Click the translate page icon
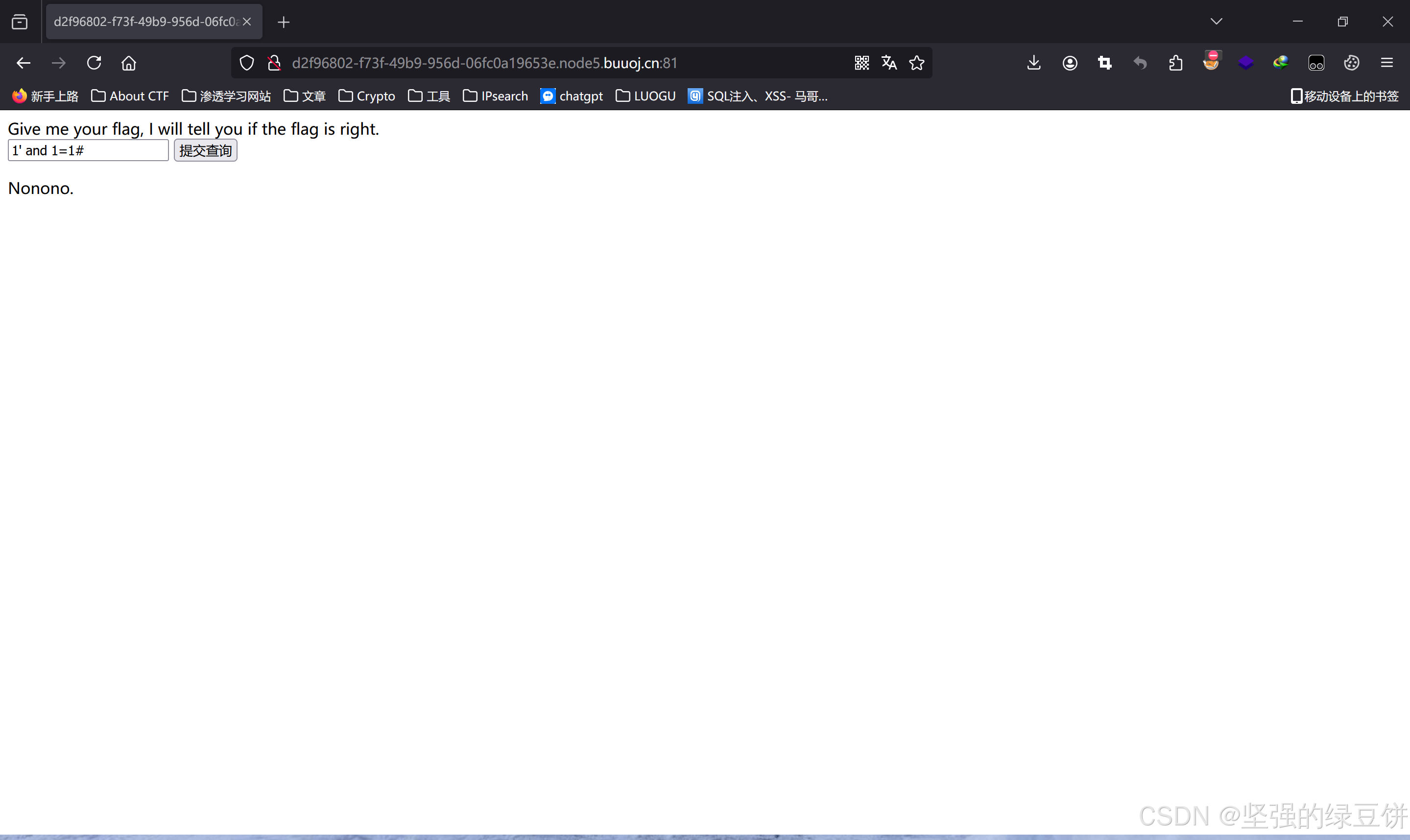The height and width of the screenshot is (840, 1410). click(889, 63)
